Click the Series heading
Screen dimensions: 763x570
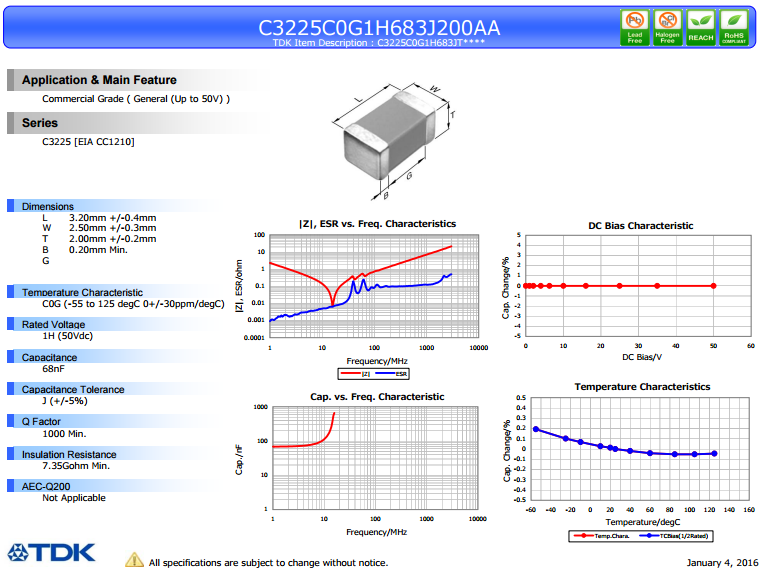coord(40,123)
